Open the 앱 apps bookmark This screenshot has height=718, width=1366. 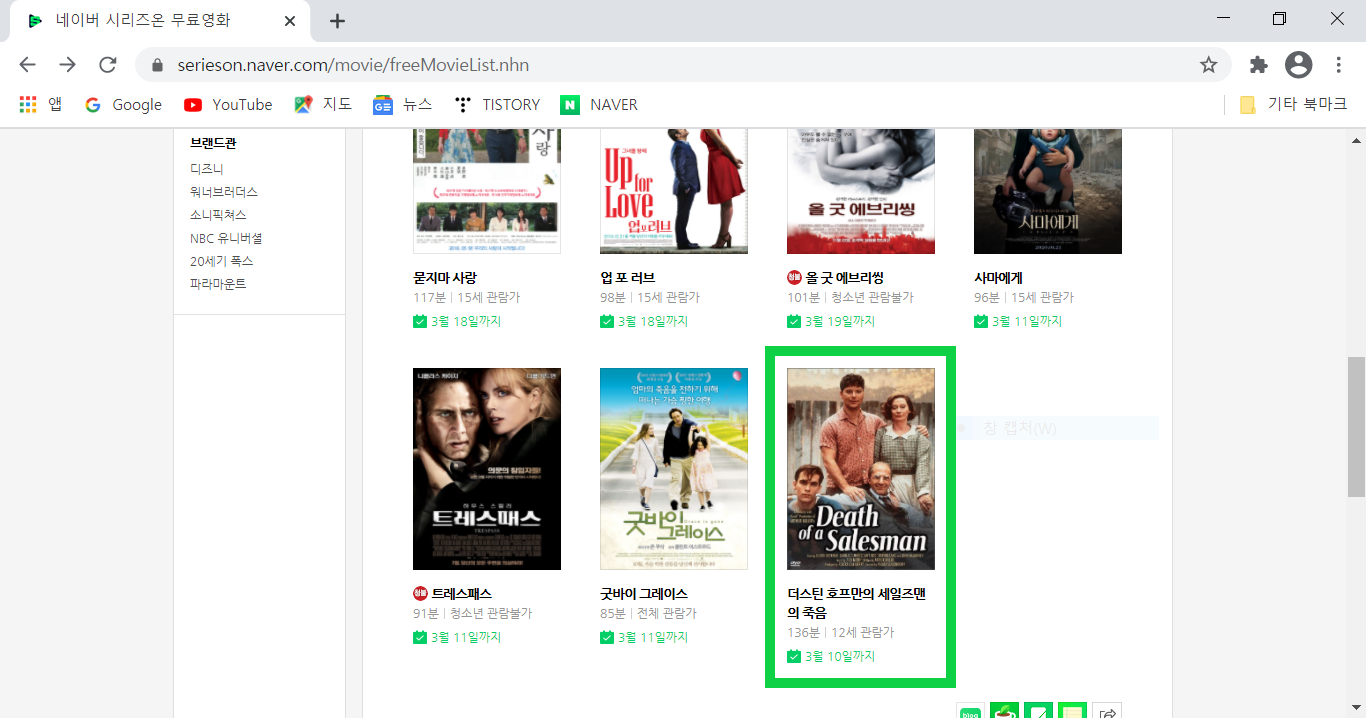coord(41,104)
